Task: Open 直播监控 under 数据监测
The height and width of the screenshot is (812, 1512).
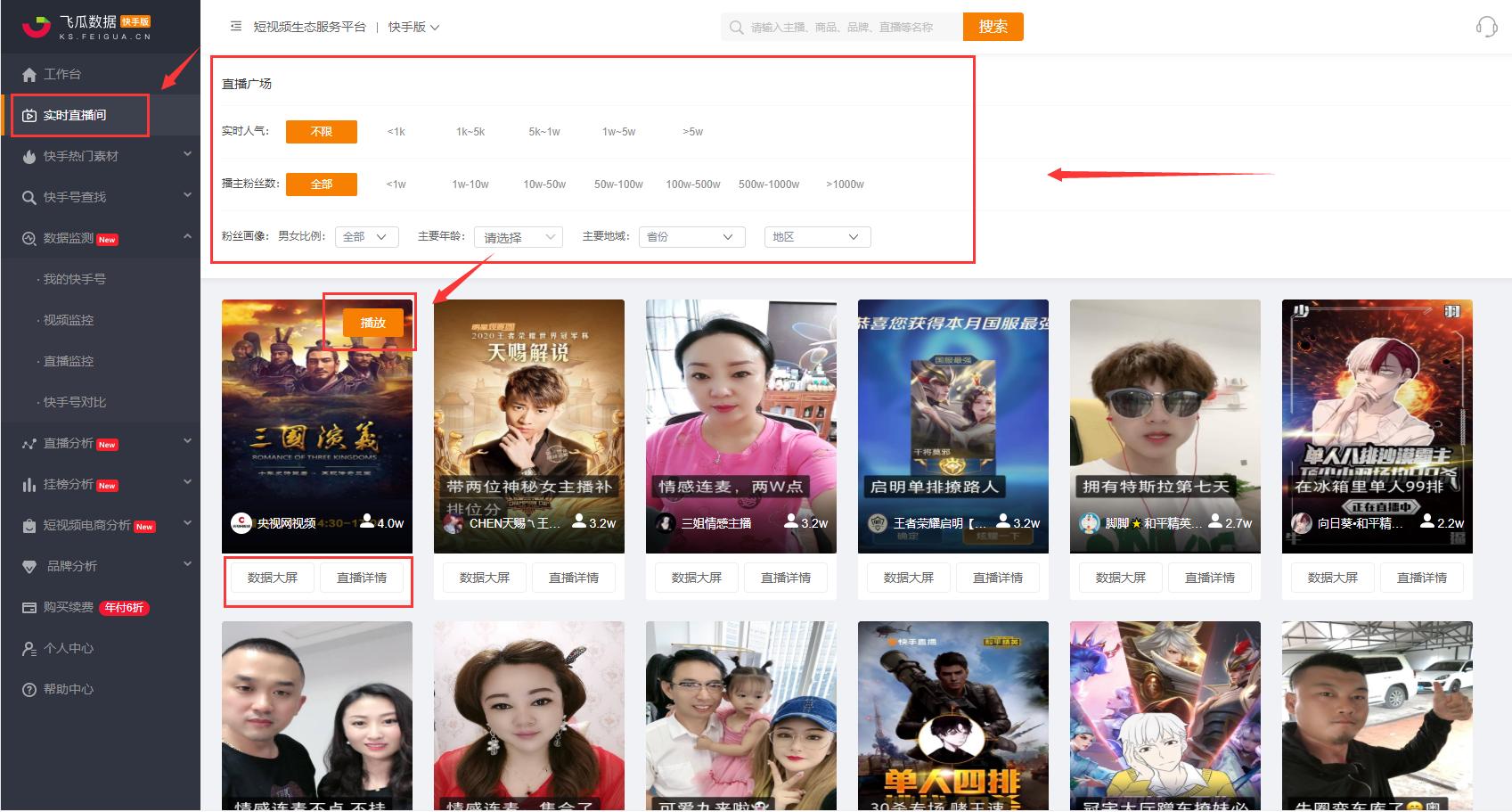Action: coord(67,361)
